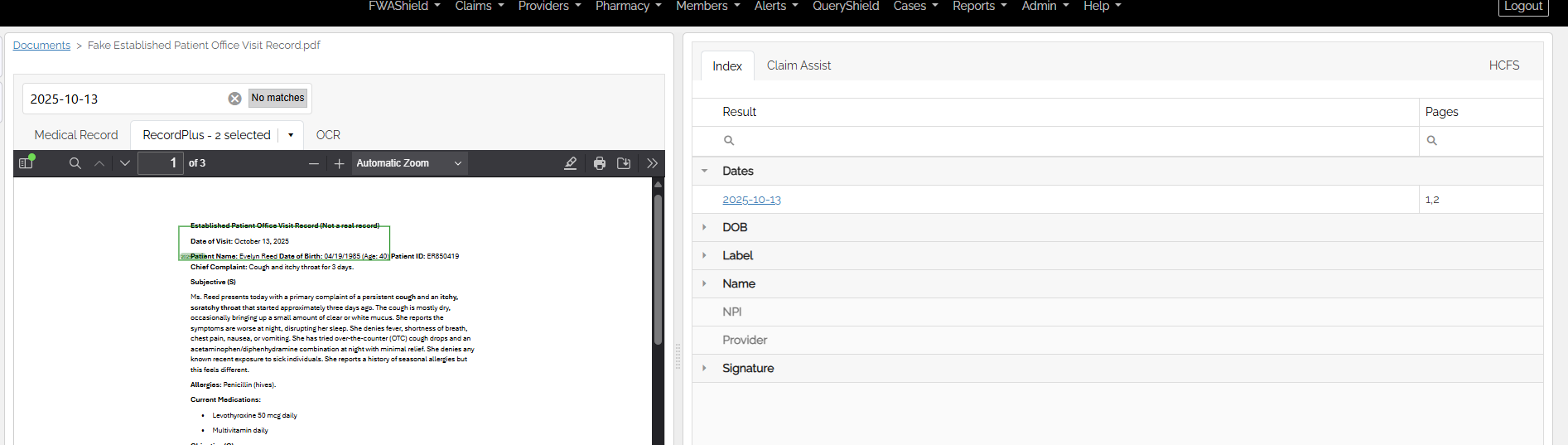This screenshot has width=1568, height=445.
Task: Activate the highlight annotation tool
Action: (570, 163)
